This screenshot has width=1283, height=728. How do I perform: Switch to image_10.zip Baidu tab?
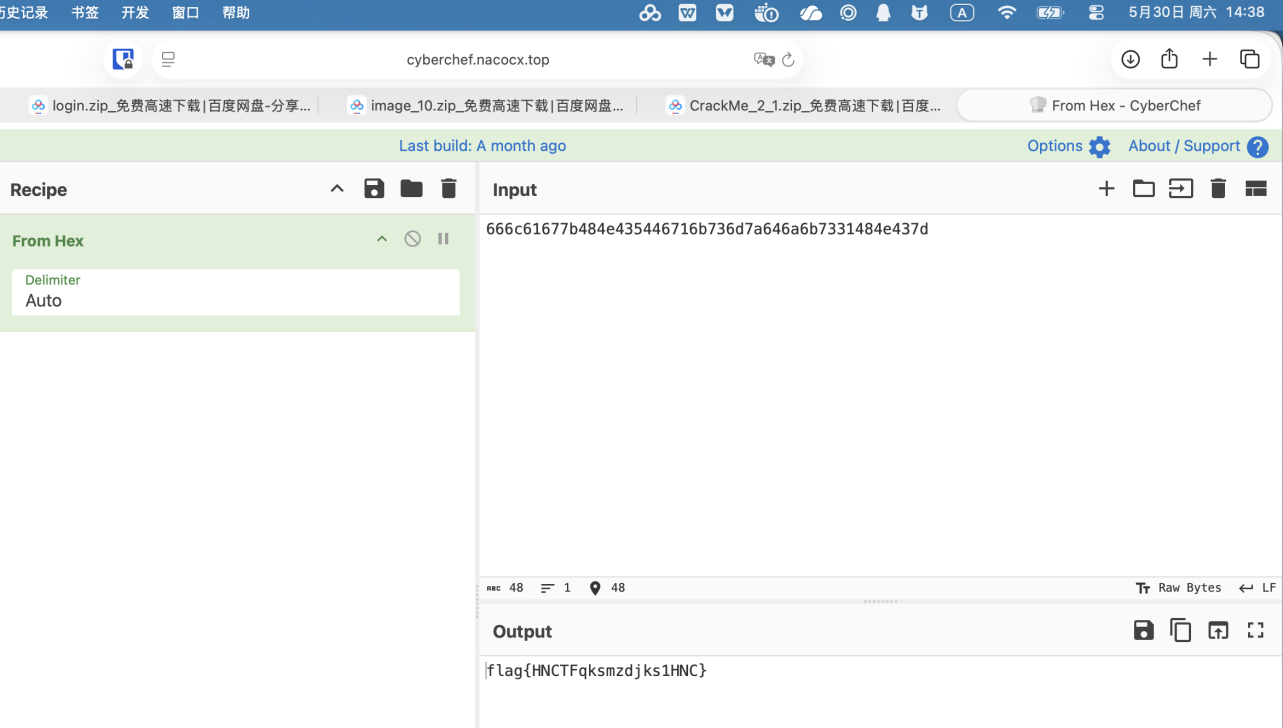point(486,105)
